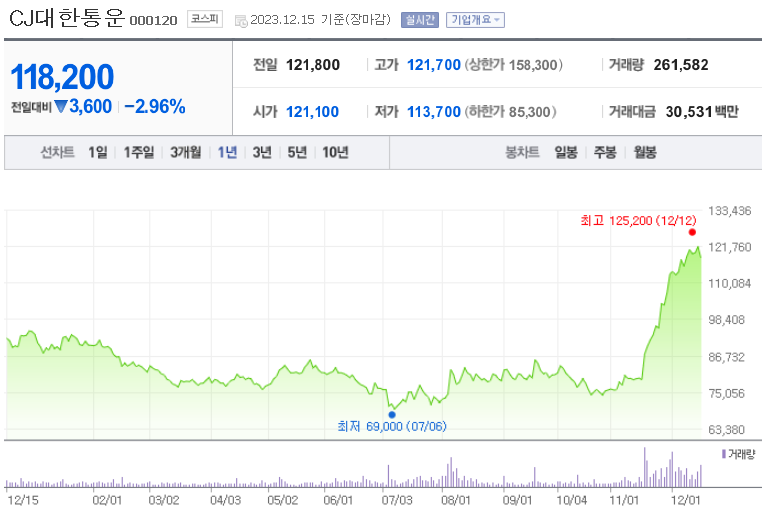The width and height of the screenshot is (762, 520).
Task: Click the 133,436 y-axis label
Action: point(729,211)
